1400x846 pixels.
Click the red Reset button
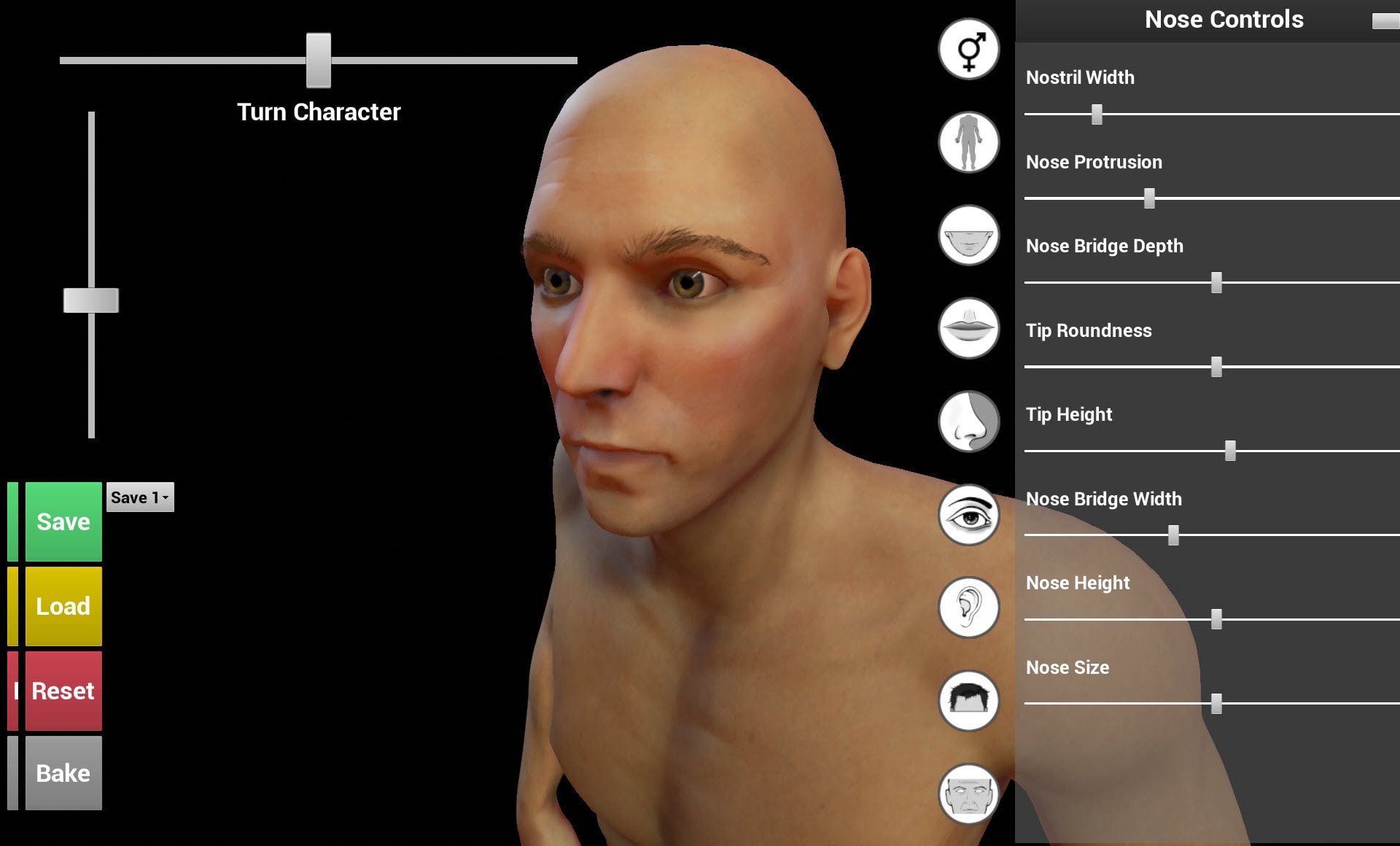pos(63,691)
